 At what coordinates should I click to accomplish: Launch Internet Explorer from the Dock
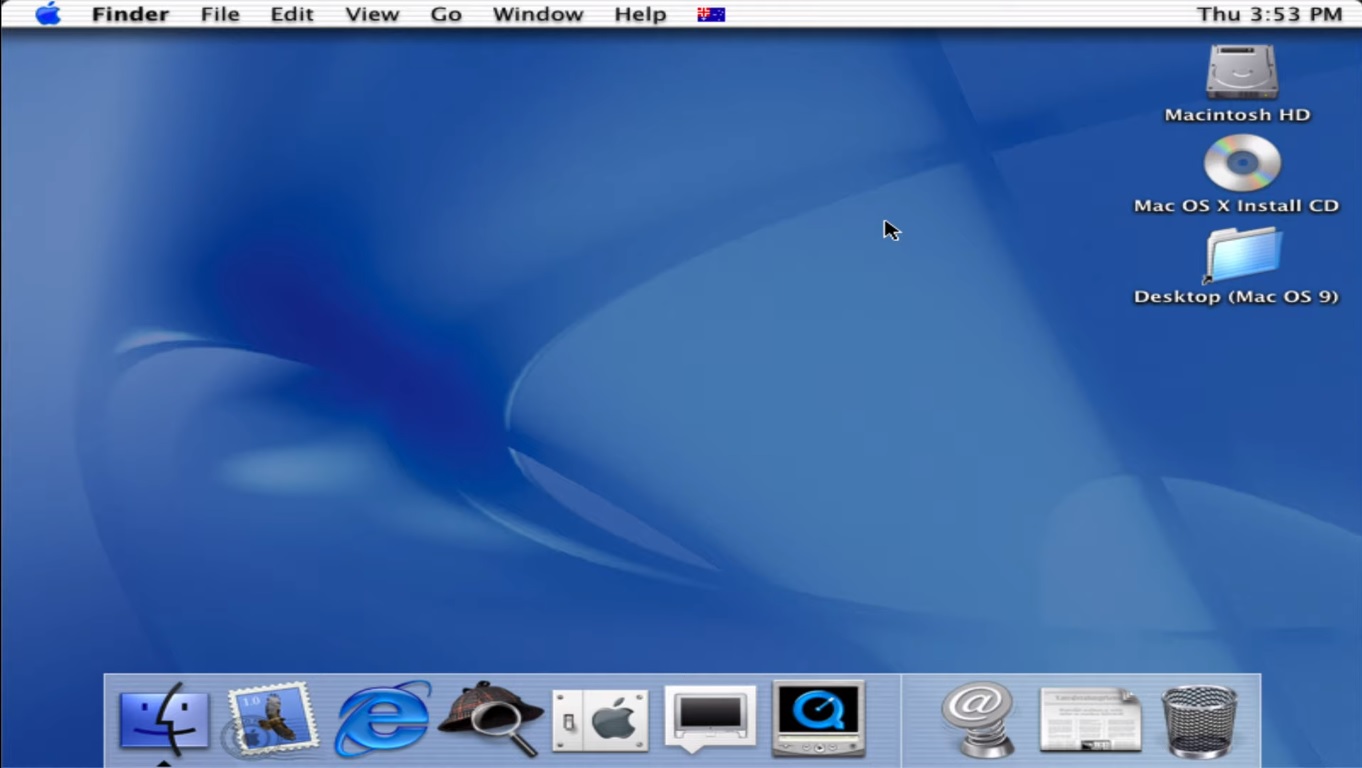(382, 718)
